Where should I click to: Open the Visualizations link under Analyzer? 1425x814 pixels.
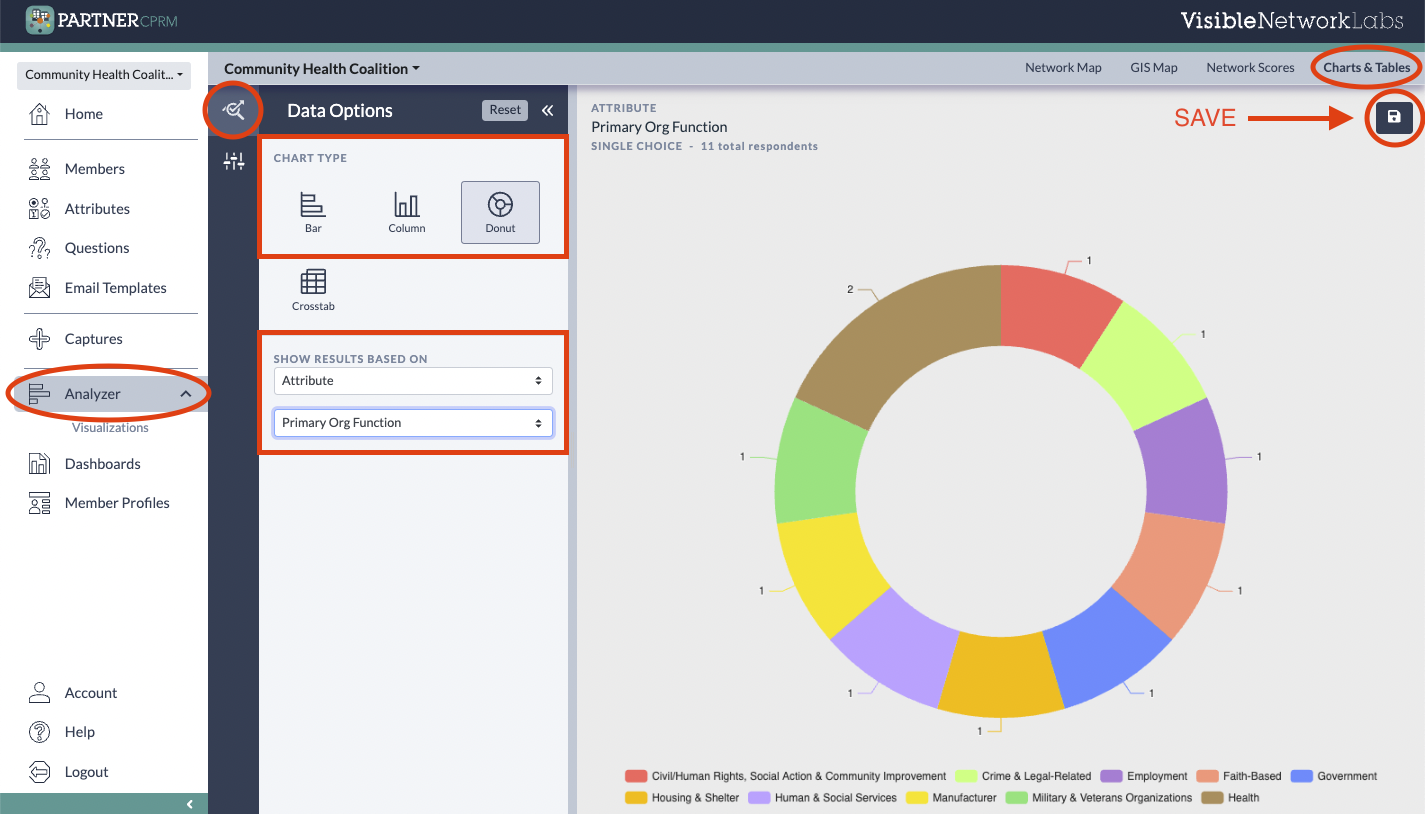click(110, 428)
